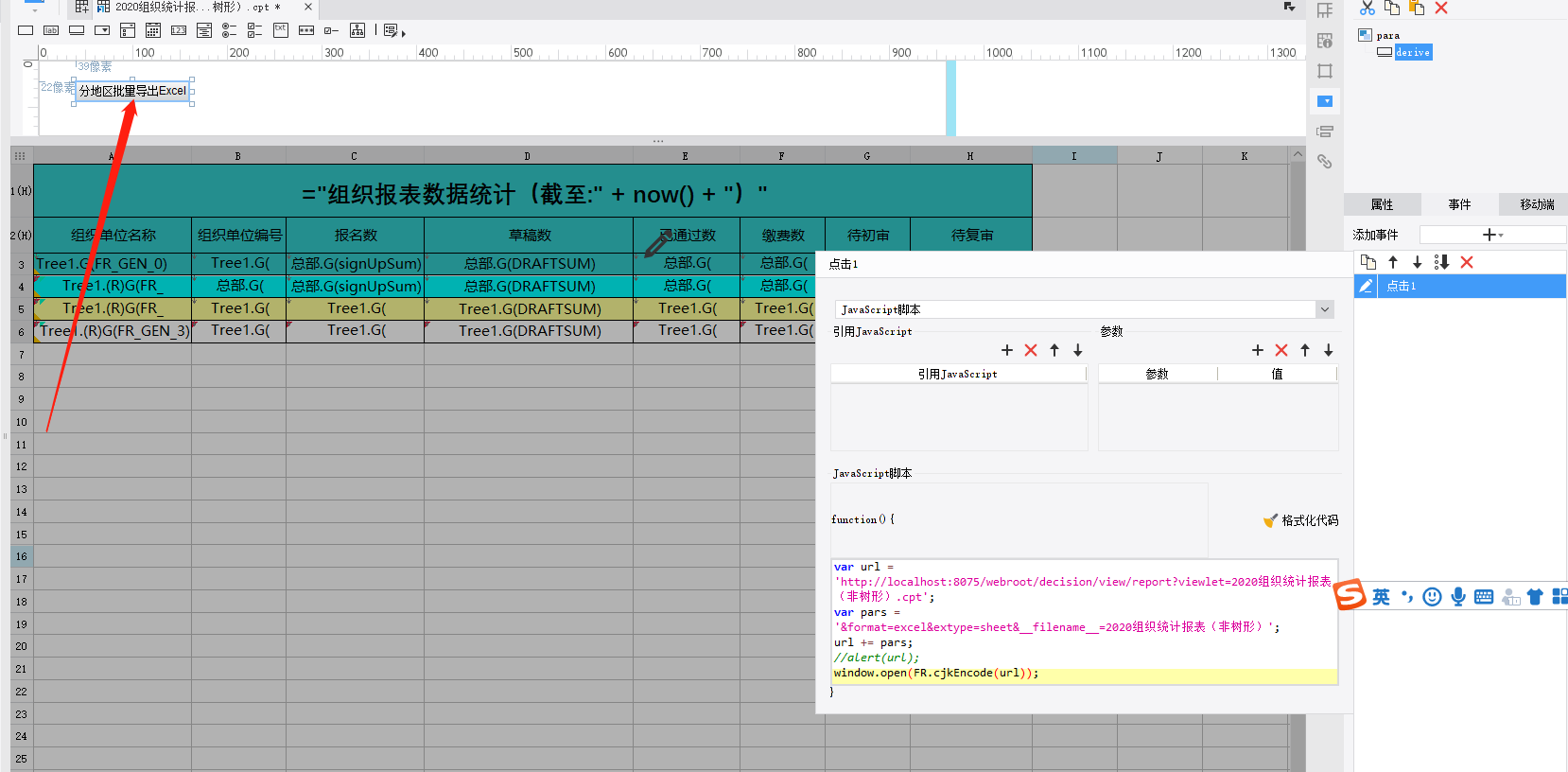Image resolution: width=1568 pixels, height=772 pixels.
Task: Select the number (123) widget icon
Action: [x=179, y=30]
